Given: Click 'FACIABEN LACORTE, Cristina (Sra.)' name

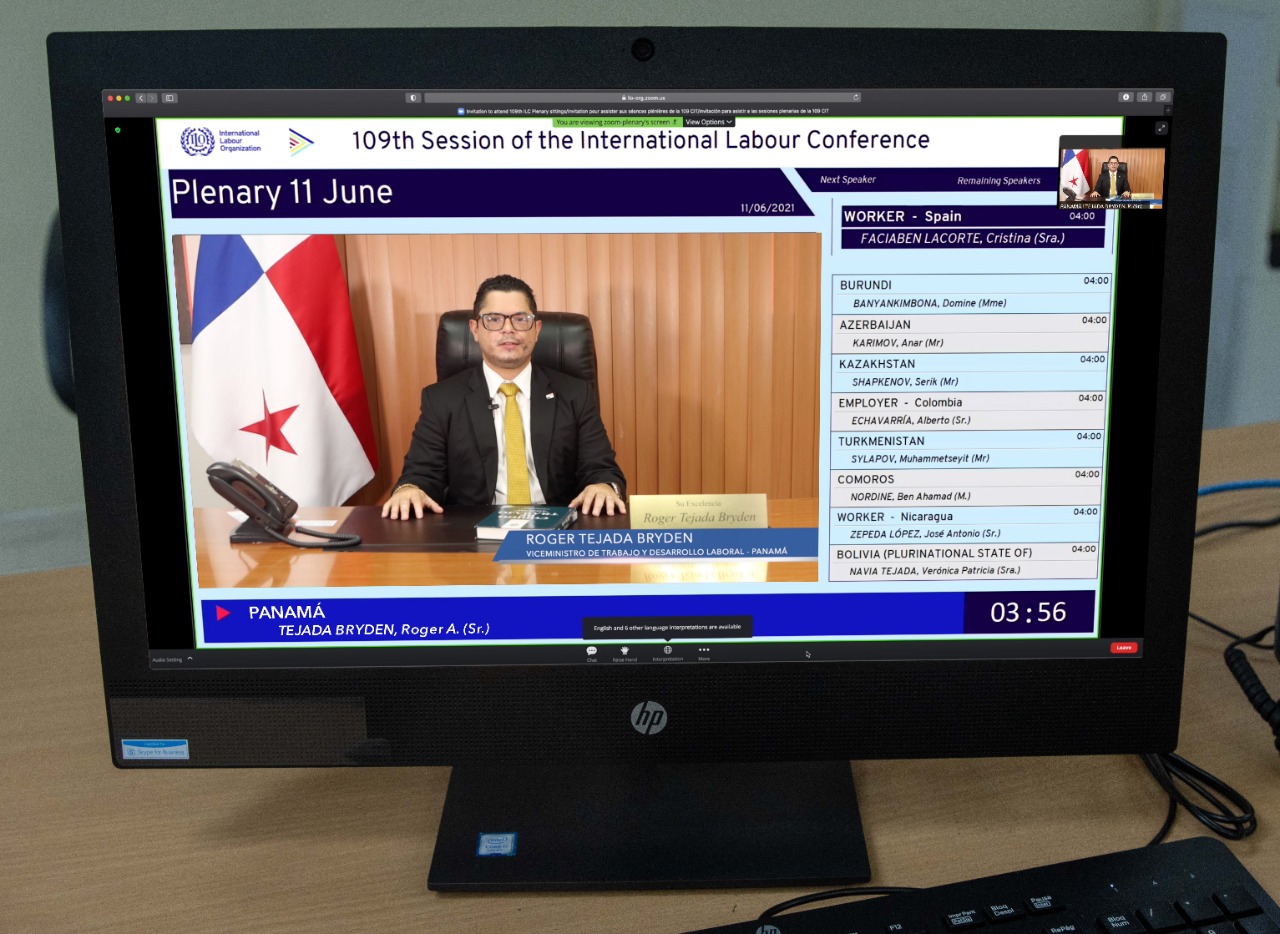Looking at the screenshot, I should pos(962,239).
